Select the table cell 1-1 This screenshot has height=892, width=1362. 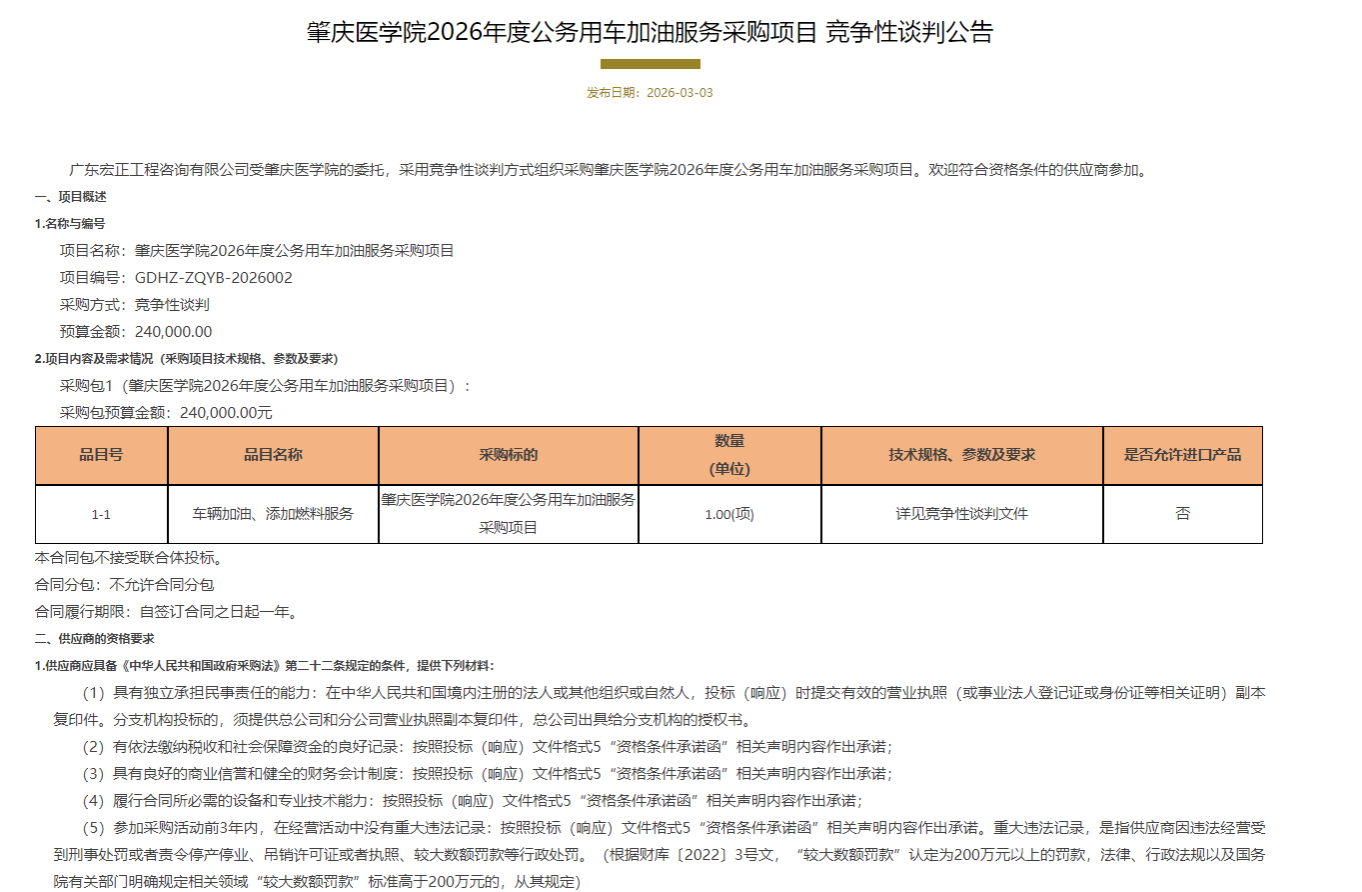coord(101,514)
